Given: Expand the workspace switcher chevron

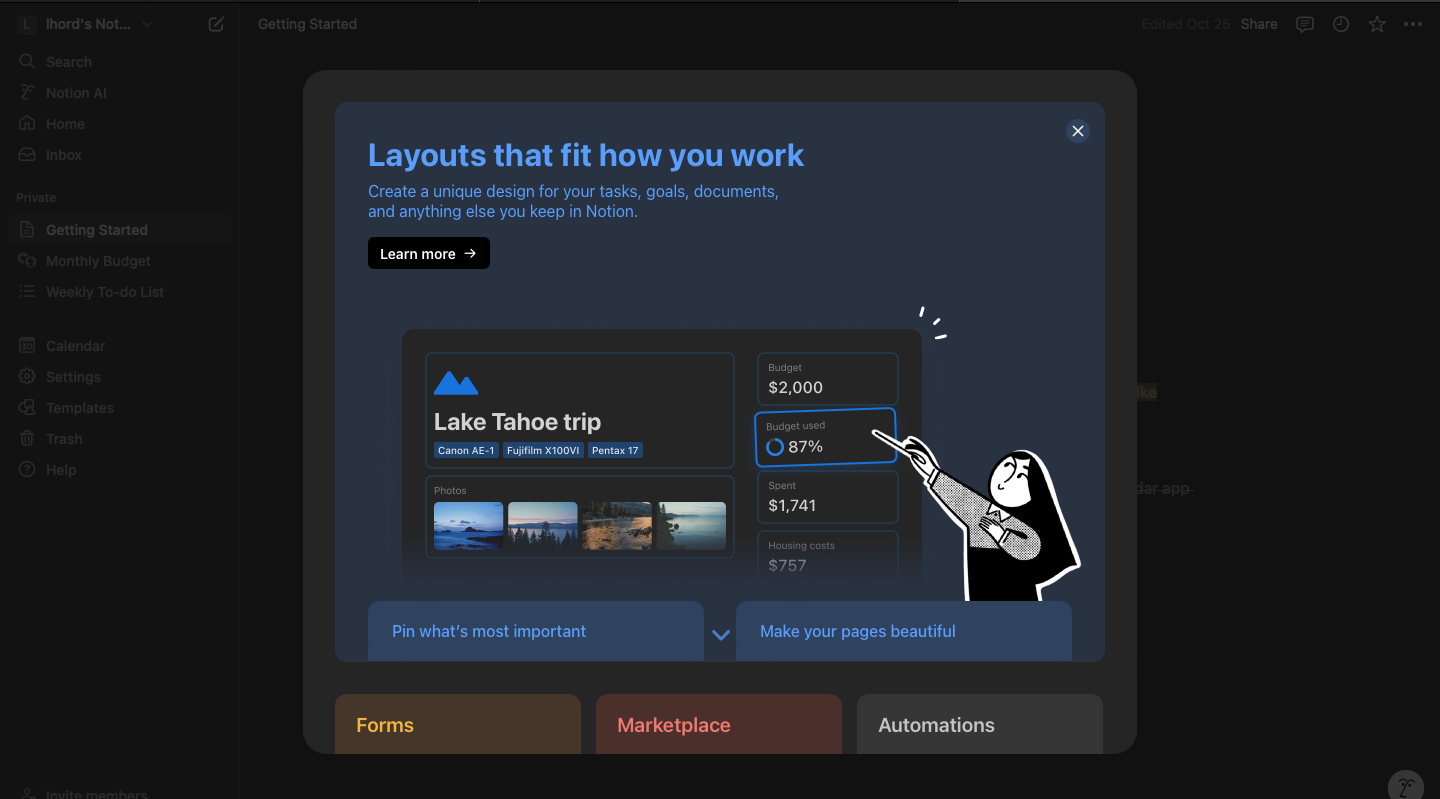Looking at the screenshot, I should click(x=147, y=24).
